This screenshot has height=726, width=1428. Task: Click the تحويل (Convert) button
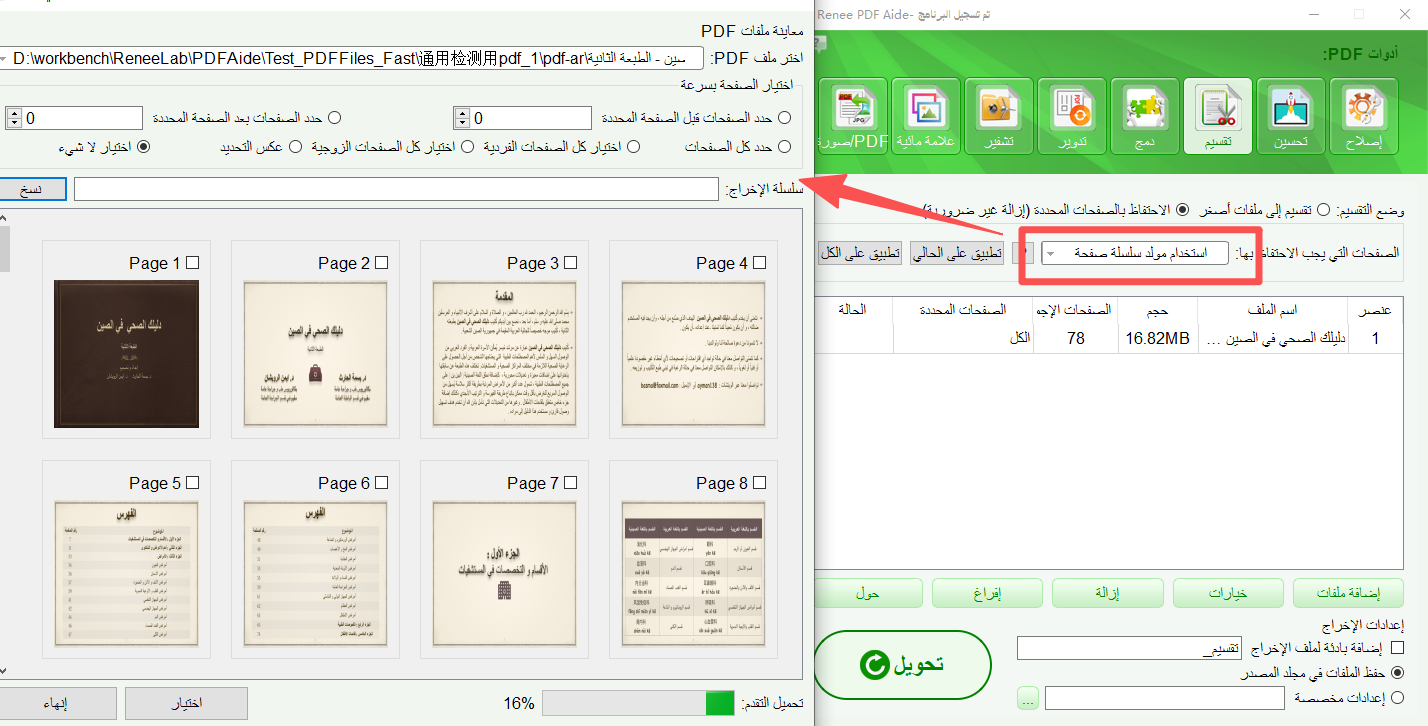(x=902, y=664)
